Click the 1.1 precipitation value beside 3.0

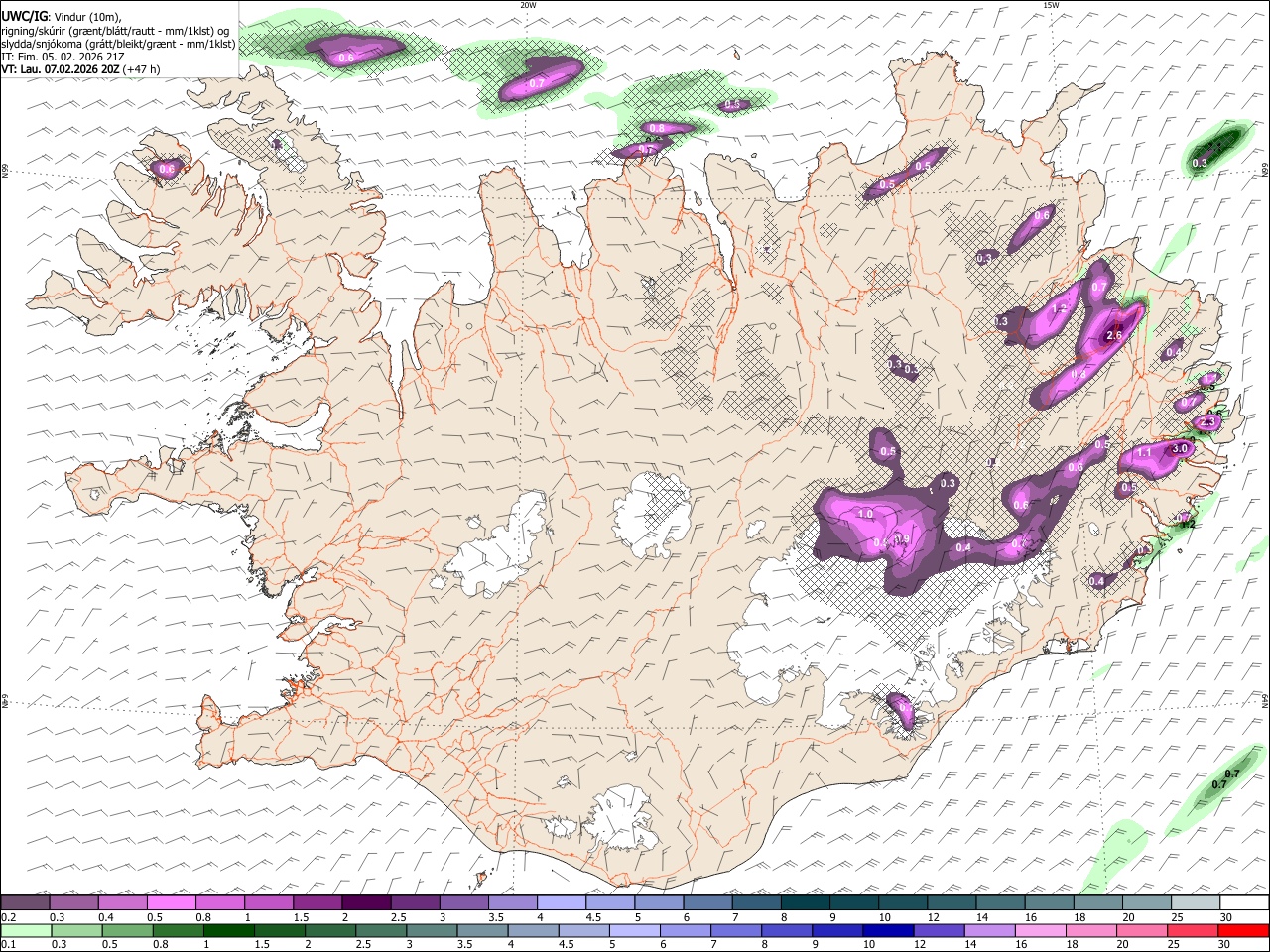coord(1143,452)
